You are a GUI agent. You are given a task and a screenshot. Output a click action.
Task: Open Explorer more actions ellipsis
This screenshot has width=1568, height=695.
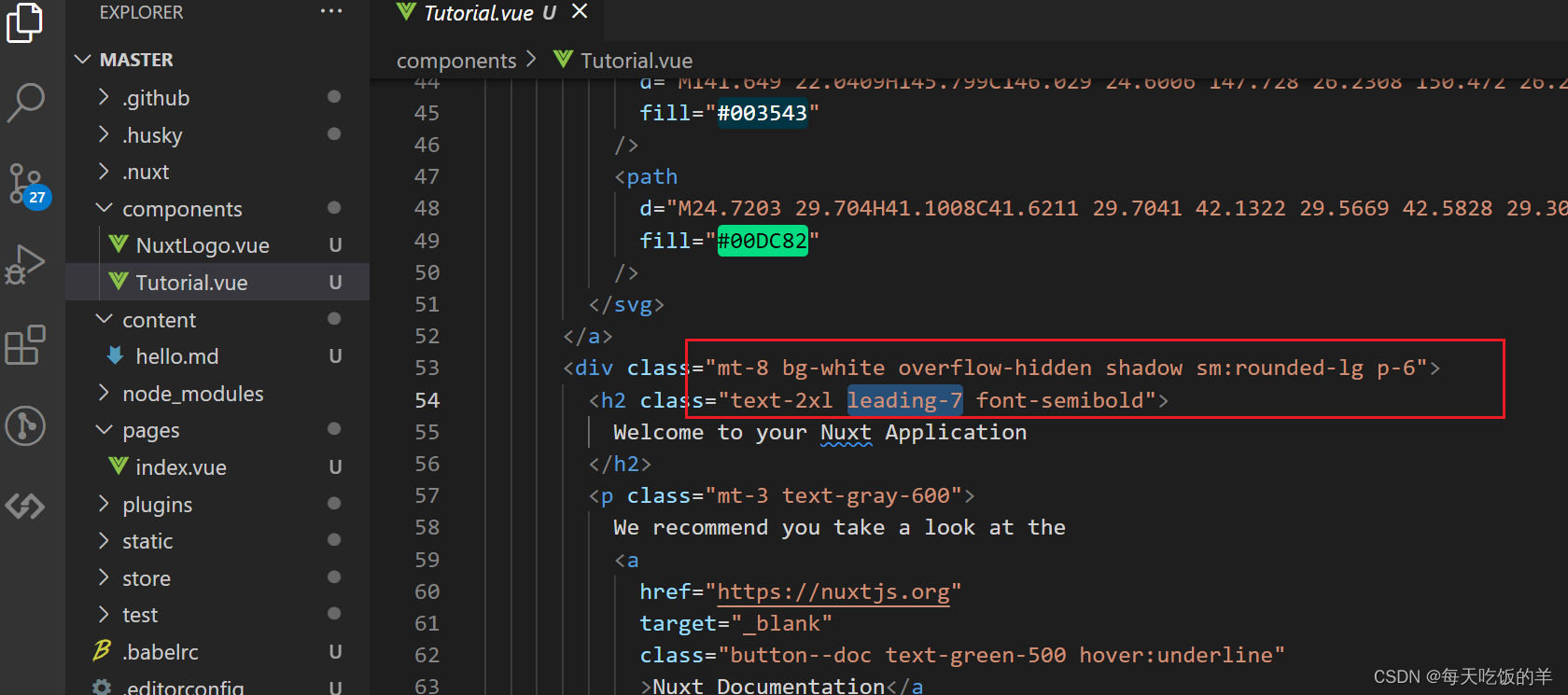coord(331,11)
